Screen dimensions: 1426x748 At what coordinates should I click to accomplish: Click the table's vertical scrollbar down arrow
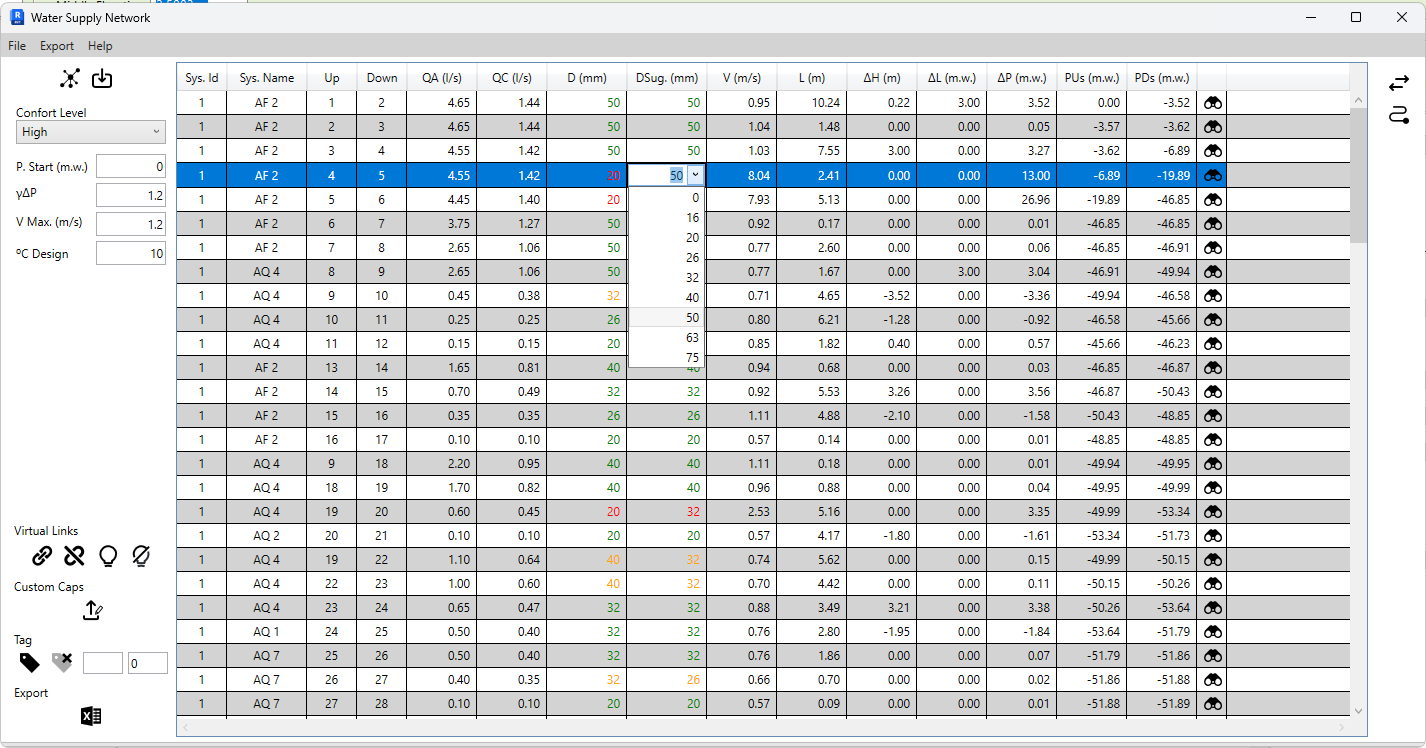coord(1358,710)
